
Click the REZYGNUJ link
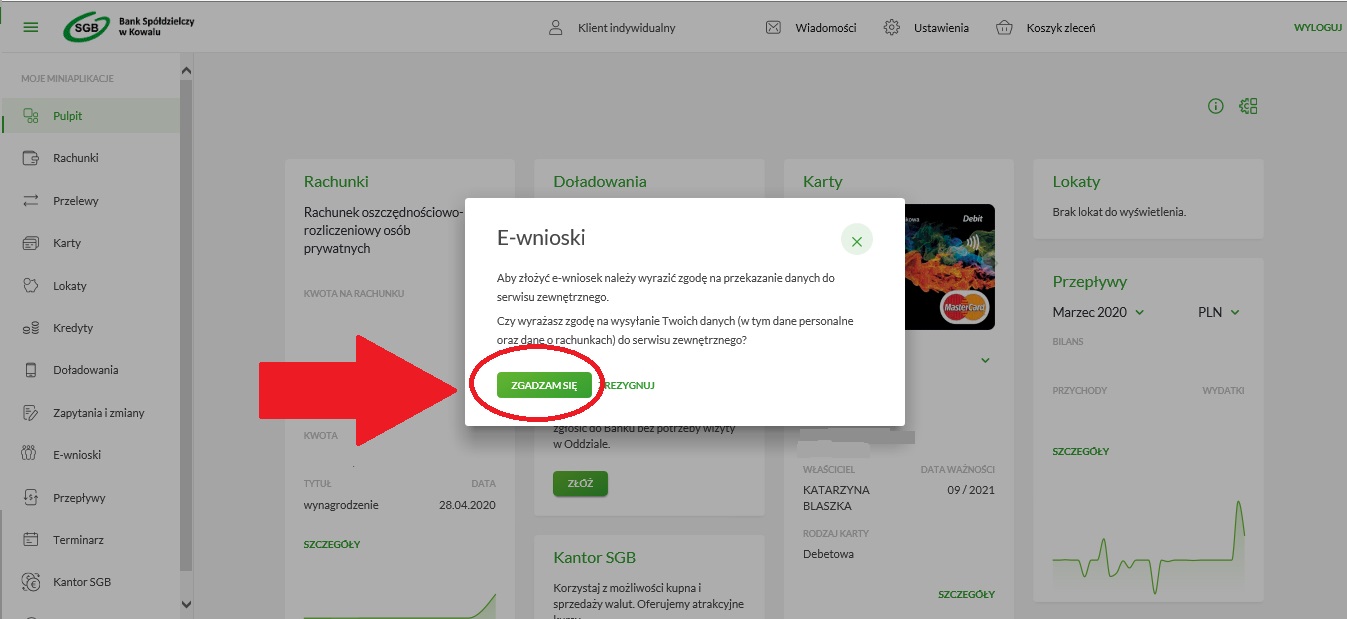(629, 385)
